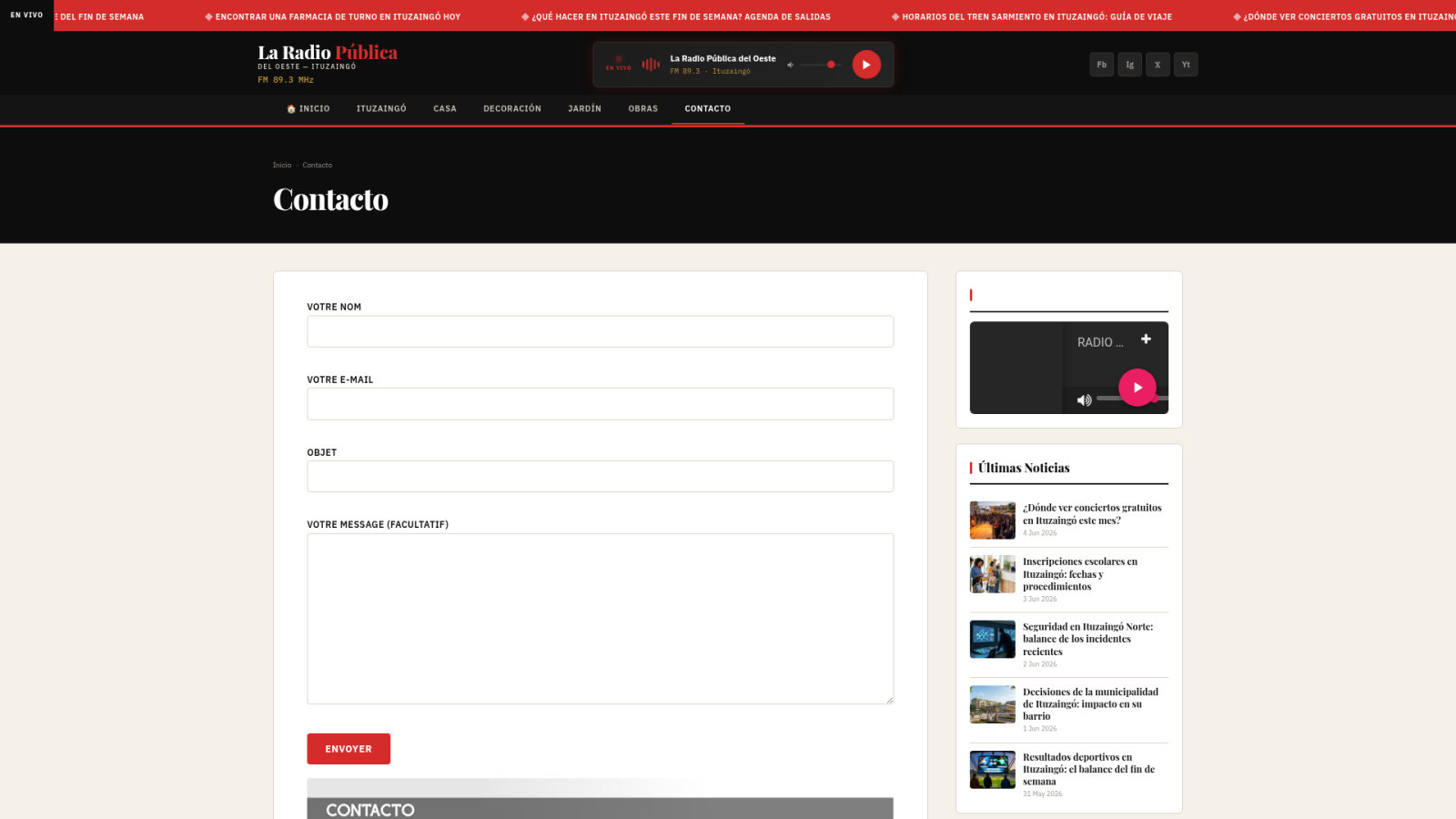1456x819 pixels.
Task: Play the La Radio Pública del Oeste stream
Action: [866, 65]
